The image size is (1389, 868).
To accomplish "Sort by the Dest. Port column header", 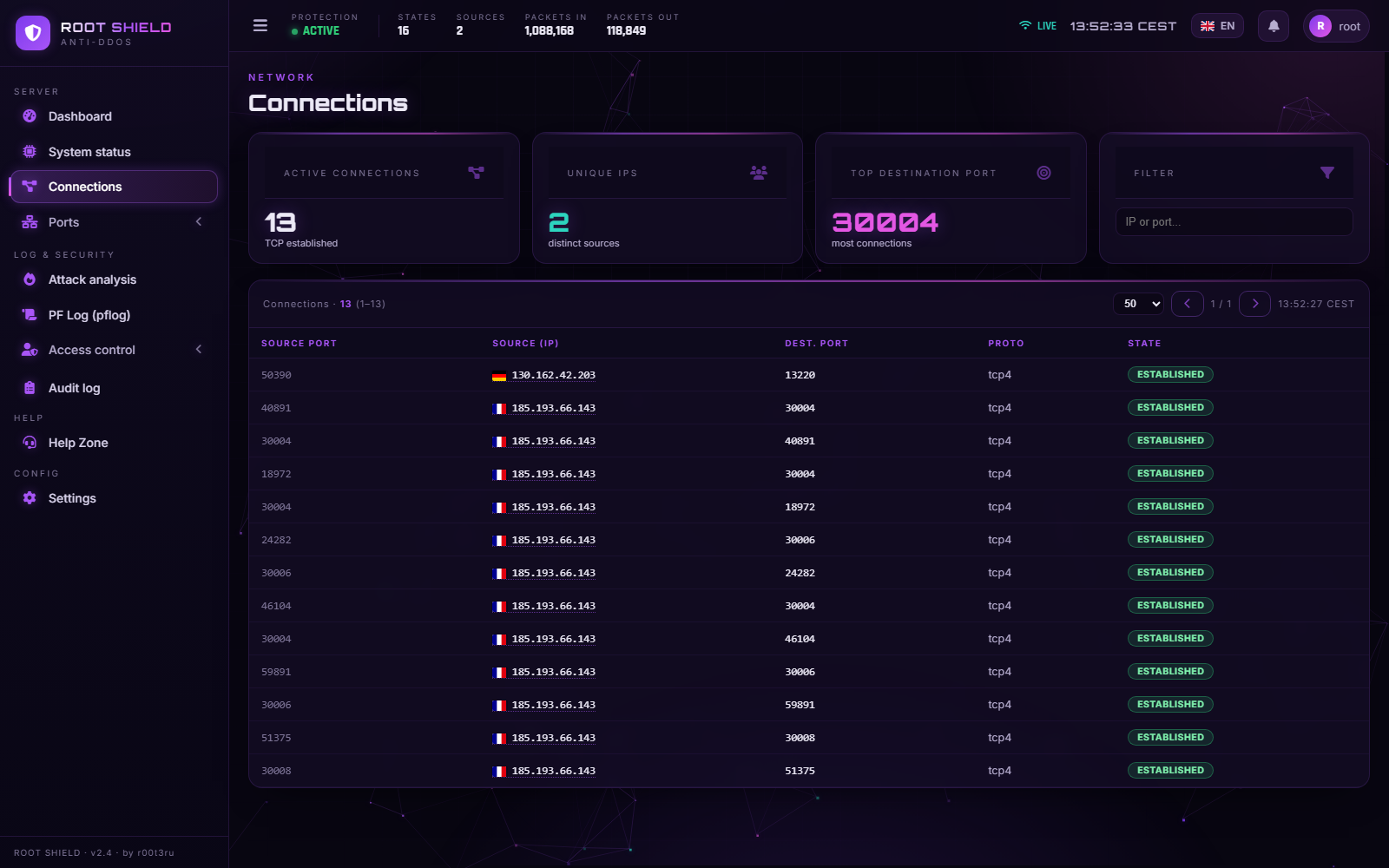I will [x=816, y=344].
